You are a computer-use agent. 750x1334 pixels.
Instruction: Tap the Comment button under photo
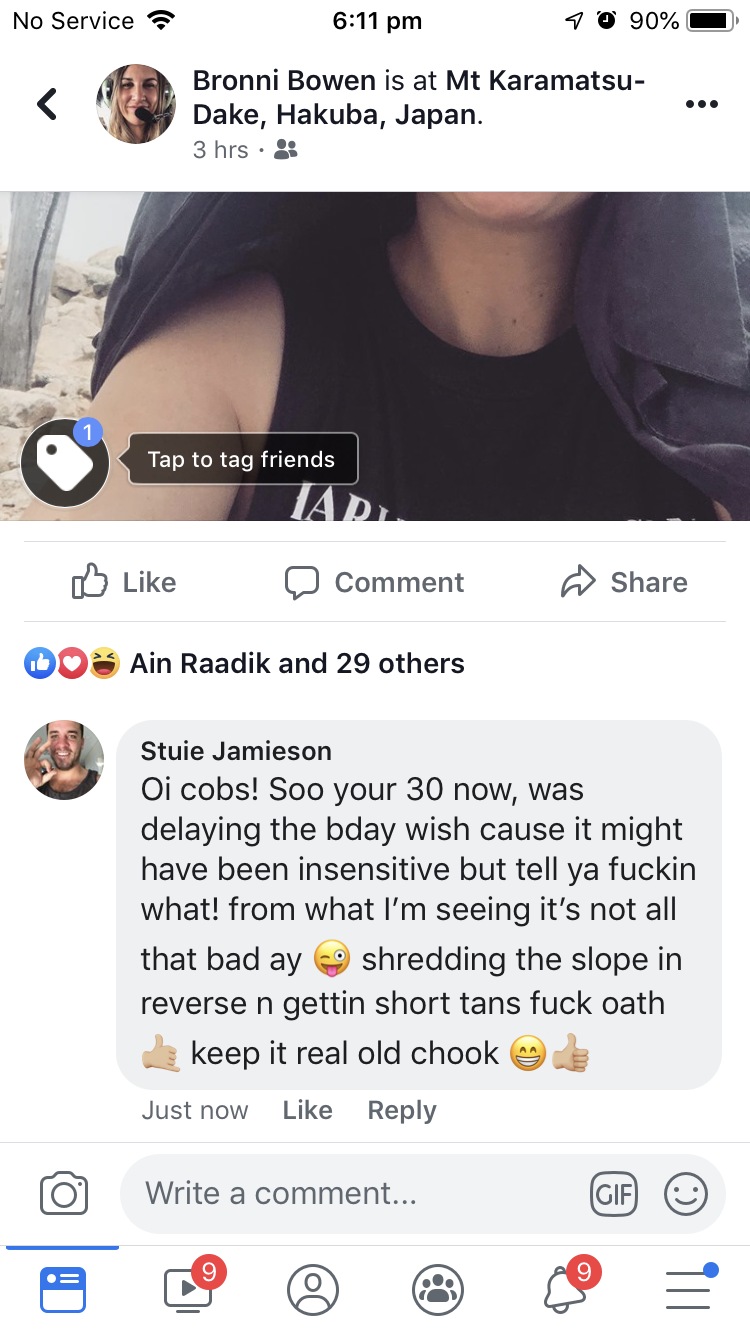(x=374, y=582)
